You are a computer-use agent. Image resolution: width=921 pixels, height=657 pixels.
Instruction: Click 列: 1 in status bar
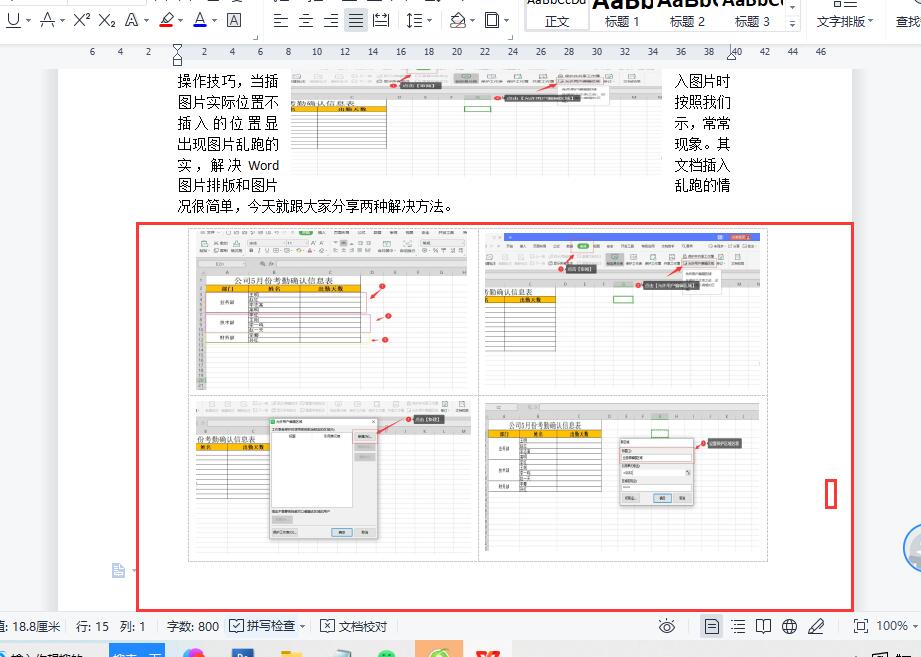click(132, 626)
